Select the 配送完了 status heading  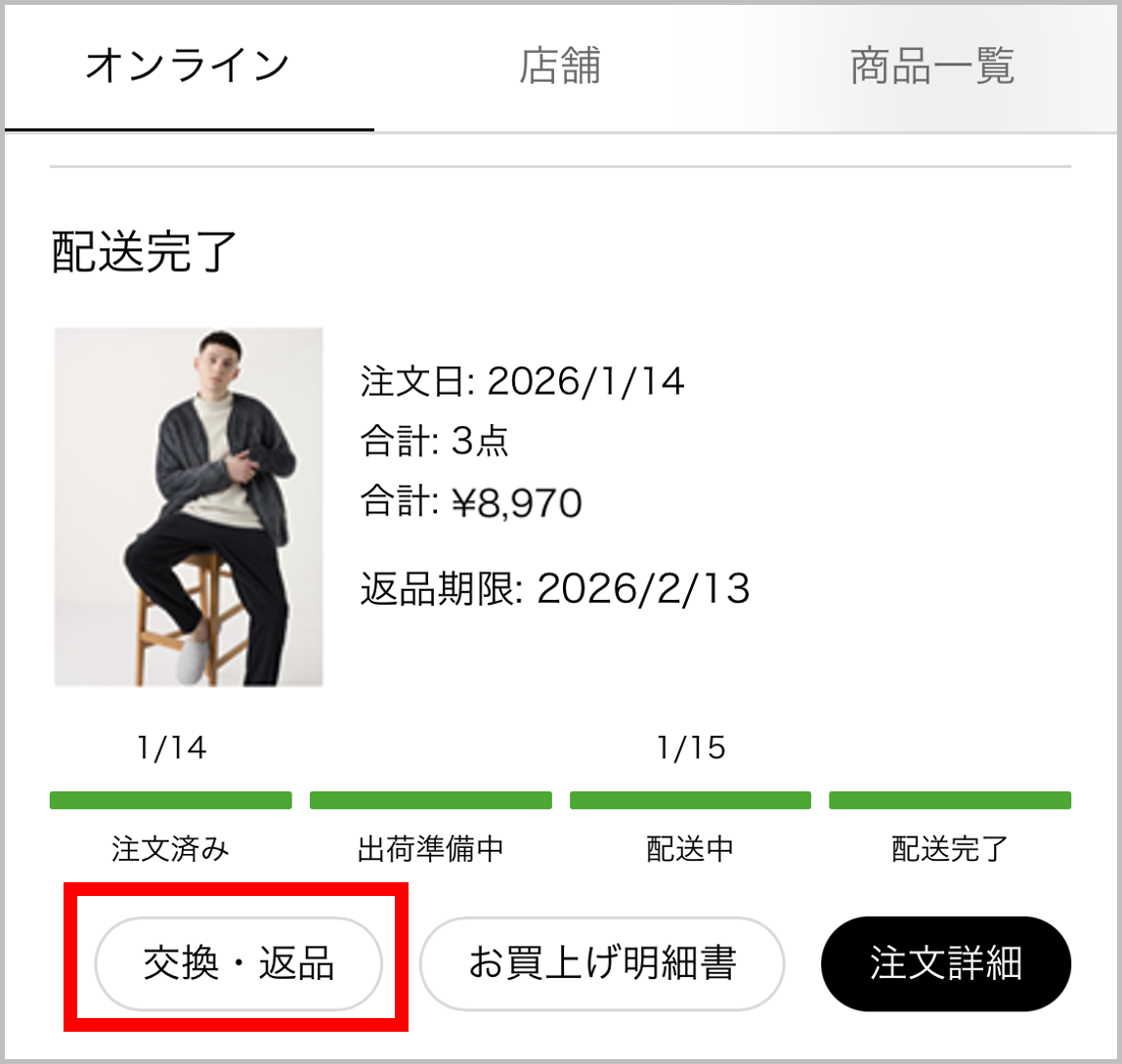click(145, 252)
